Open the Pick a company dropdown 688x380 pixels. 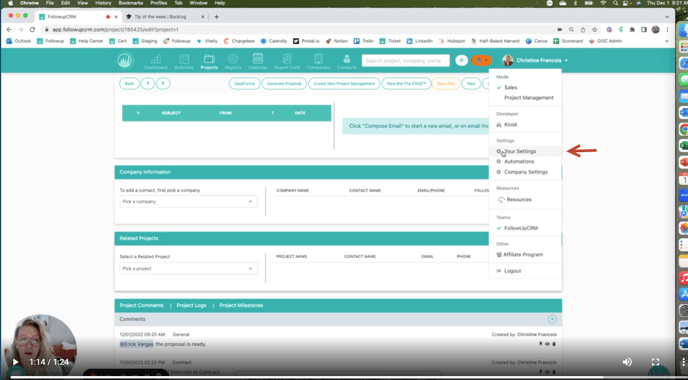pyautogui.click(x=188, y=201)
